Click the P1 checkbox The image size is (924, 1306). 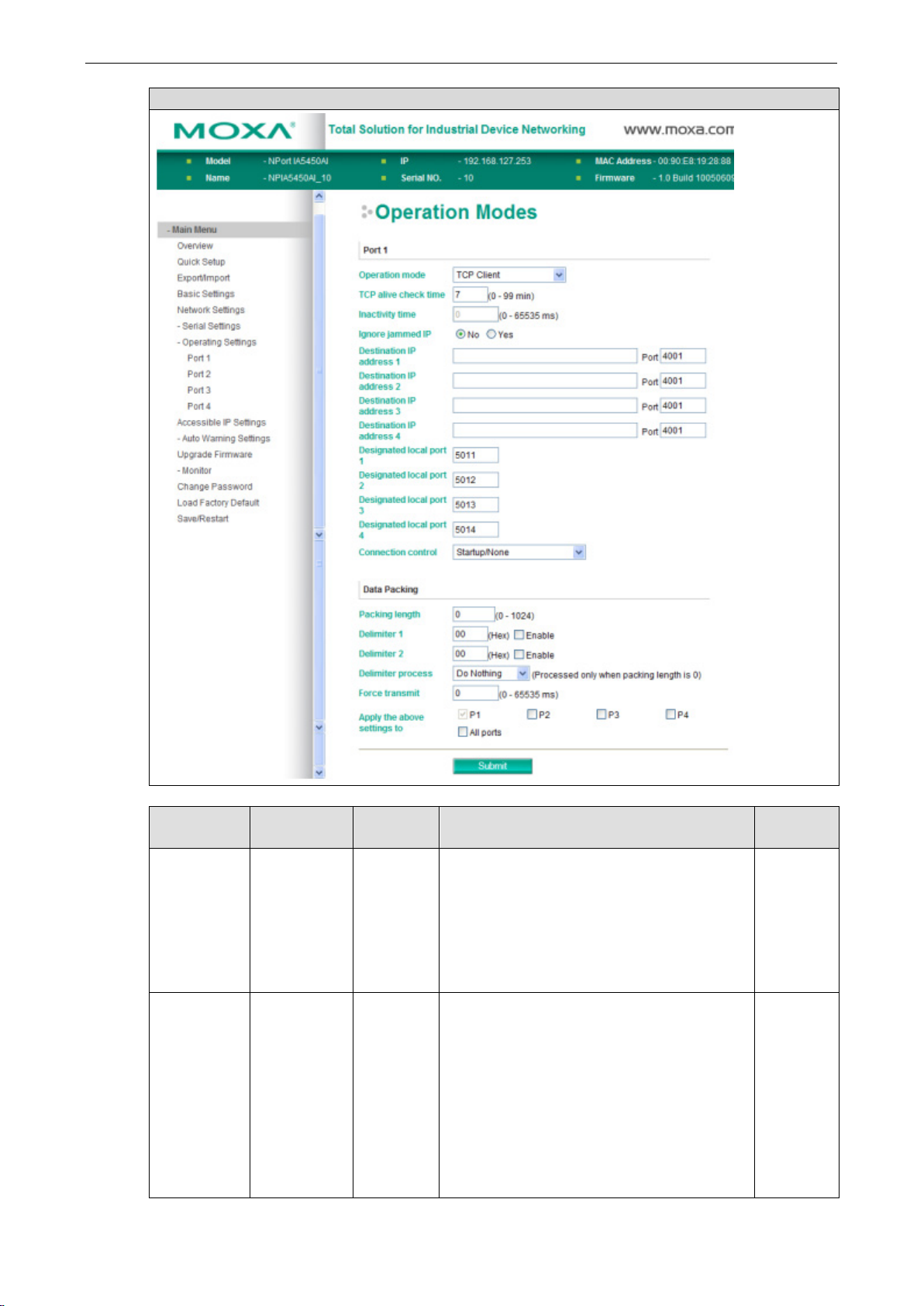tap(463, 715)
